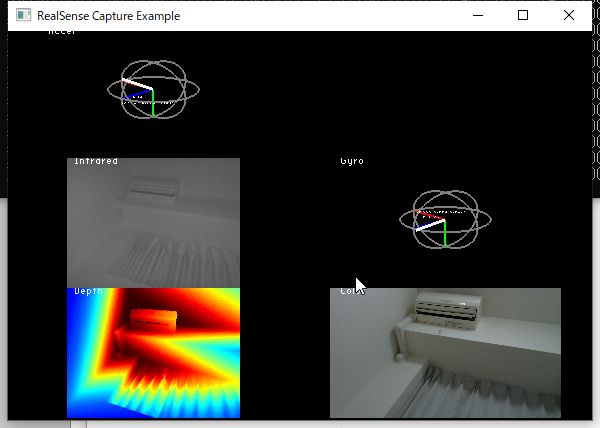Select the Infrared stream view
The width and height of the screenshot is (600, 428).
tap(153, 222)
